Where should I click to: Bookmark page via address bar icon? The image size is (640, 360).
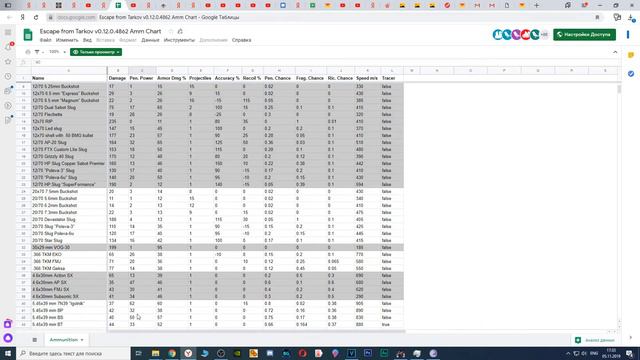(x=597, y=18)
